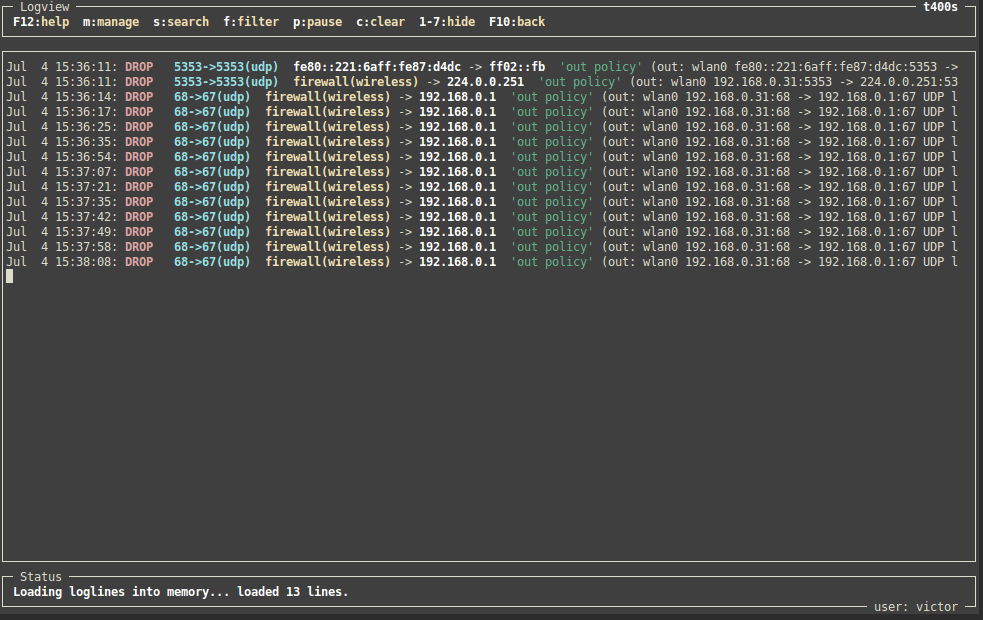Viewport: 983px width, 620px height.
Task: Open help via F12:help shortcut label
Action: point(41,22)
